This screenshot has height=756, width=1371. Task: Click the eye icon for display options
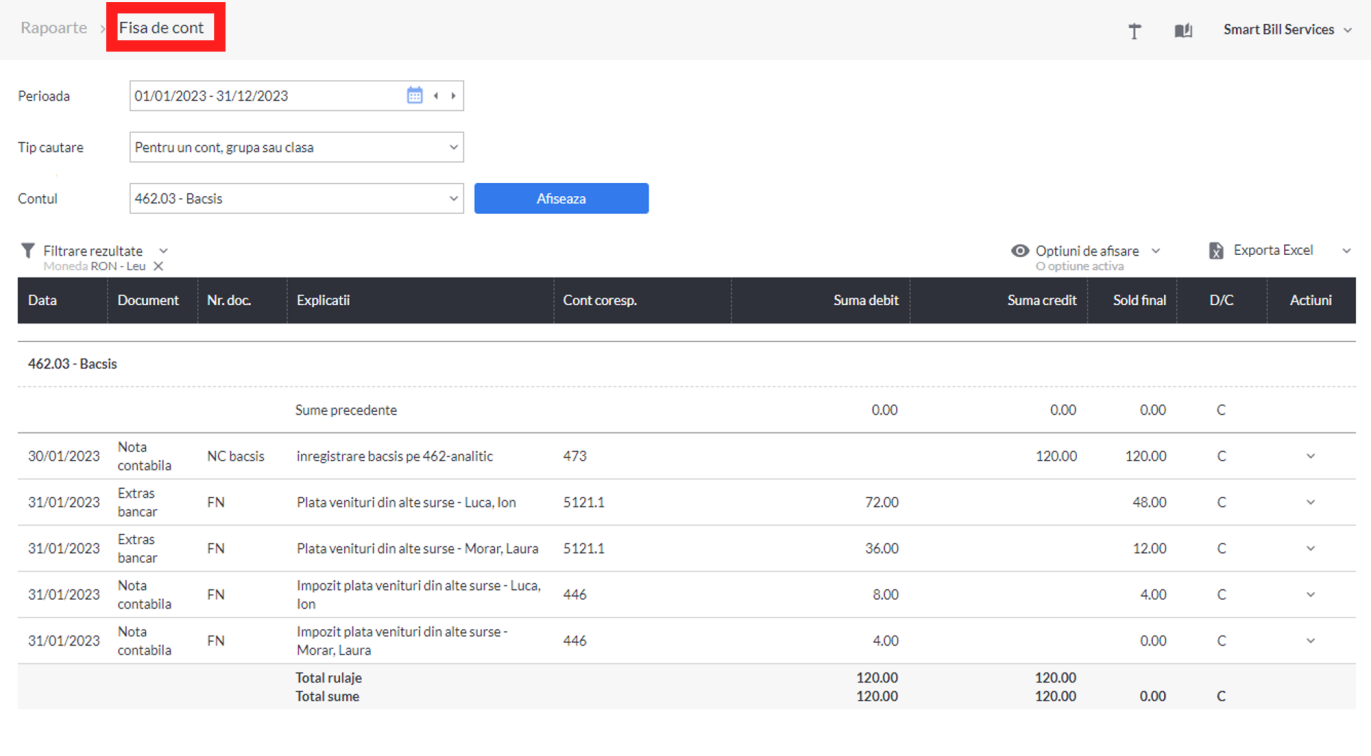(1020, 251)
